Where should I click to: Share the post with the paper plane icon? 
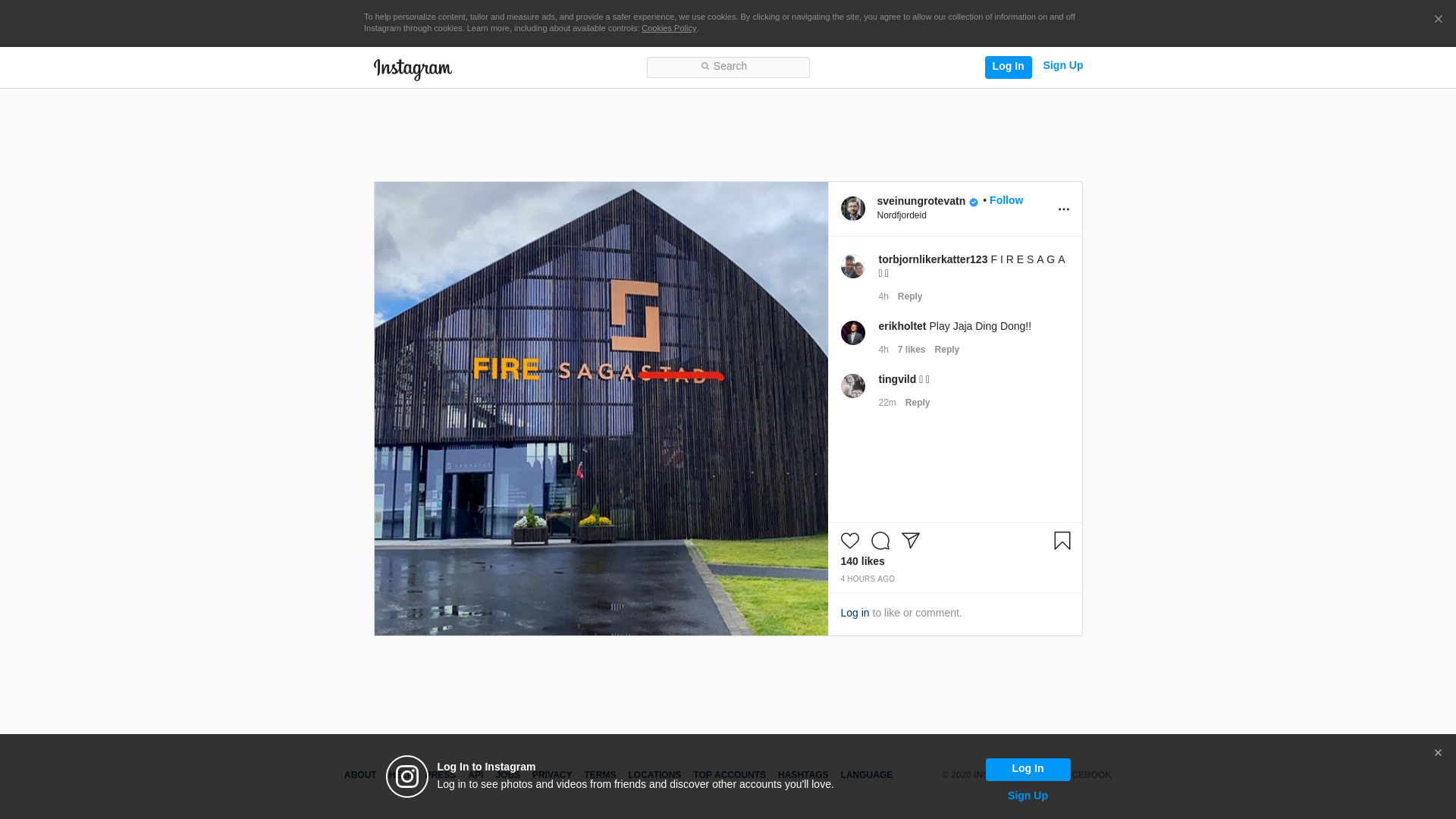(910, 541)
